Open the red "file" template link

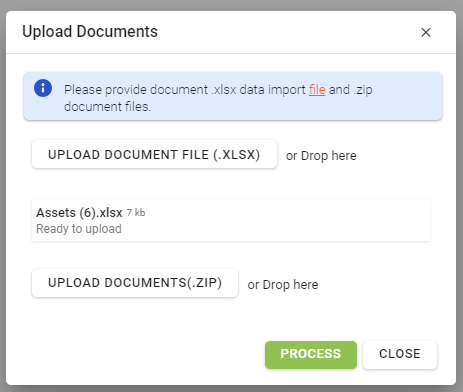317,90
